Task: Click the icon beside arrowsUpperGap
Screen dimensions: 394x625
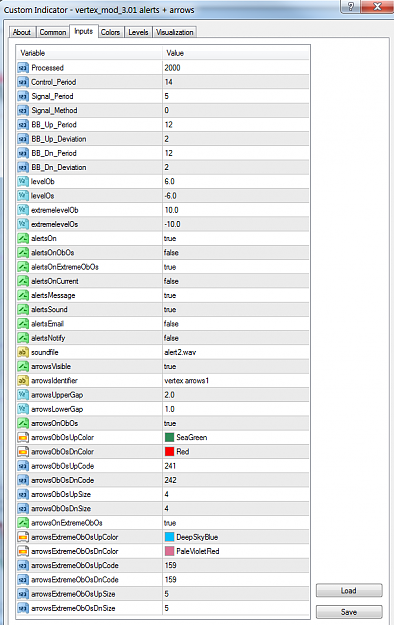Action: tap(23, 395)
